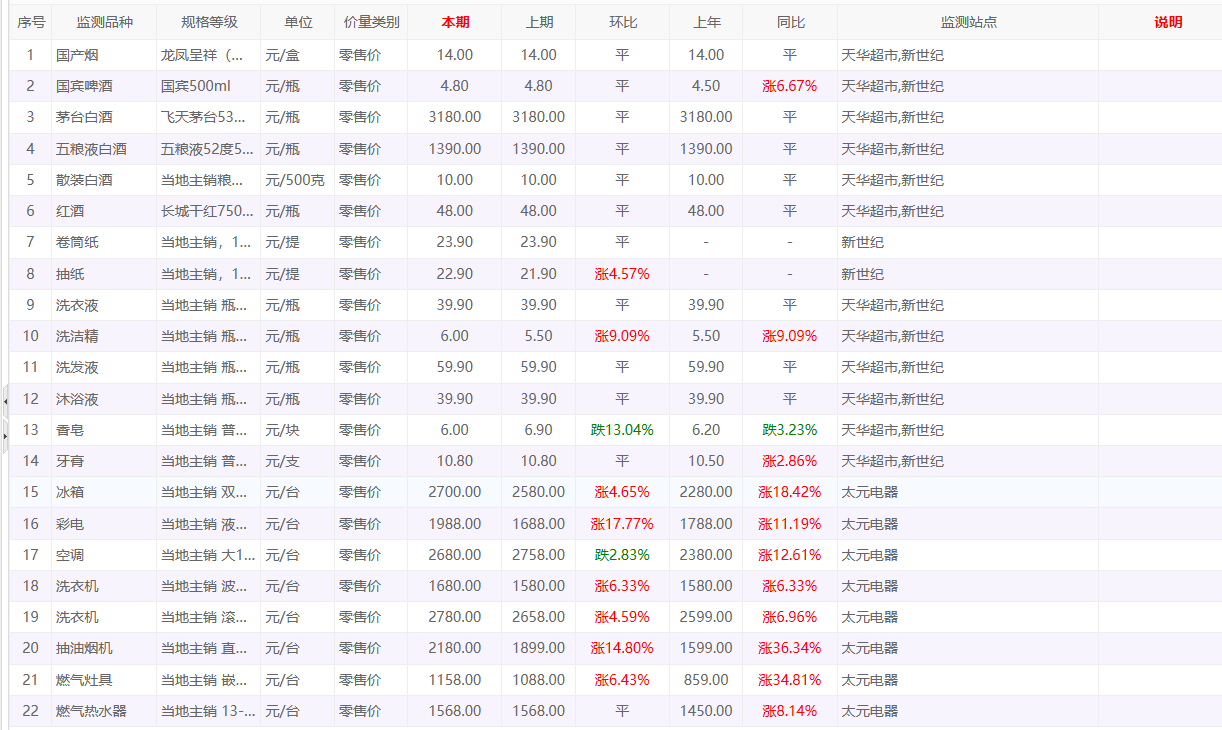Collapse the side panel with left splitter arrow

point(5,401)
